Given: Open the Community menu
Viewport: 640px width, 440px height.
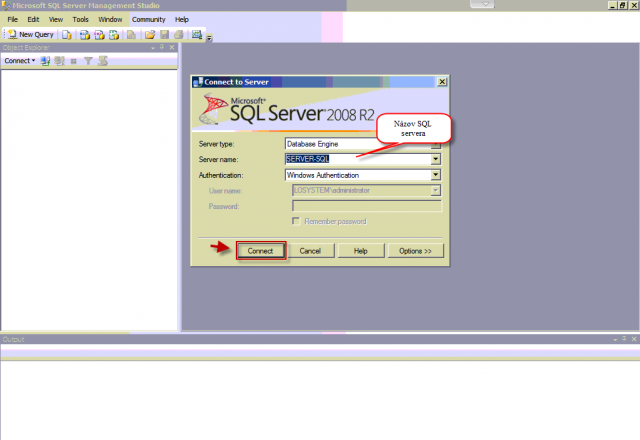Looking at the screenshot, I should (x=149, y=19).
